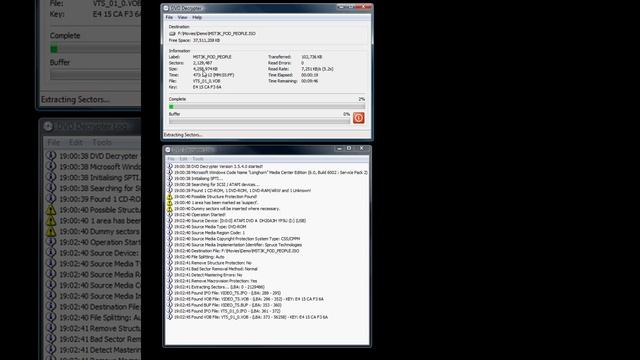Select log row 'Found IFO File: VTS_01_0.IFO'
640x360 pixels.
click(227, 311)
